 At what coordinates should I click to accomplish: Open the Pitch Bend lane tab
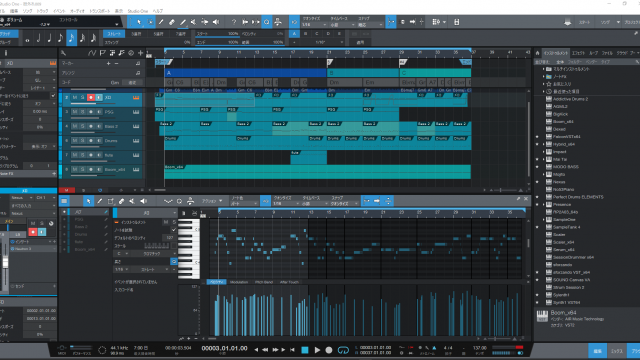coord(264,282)
